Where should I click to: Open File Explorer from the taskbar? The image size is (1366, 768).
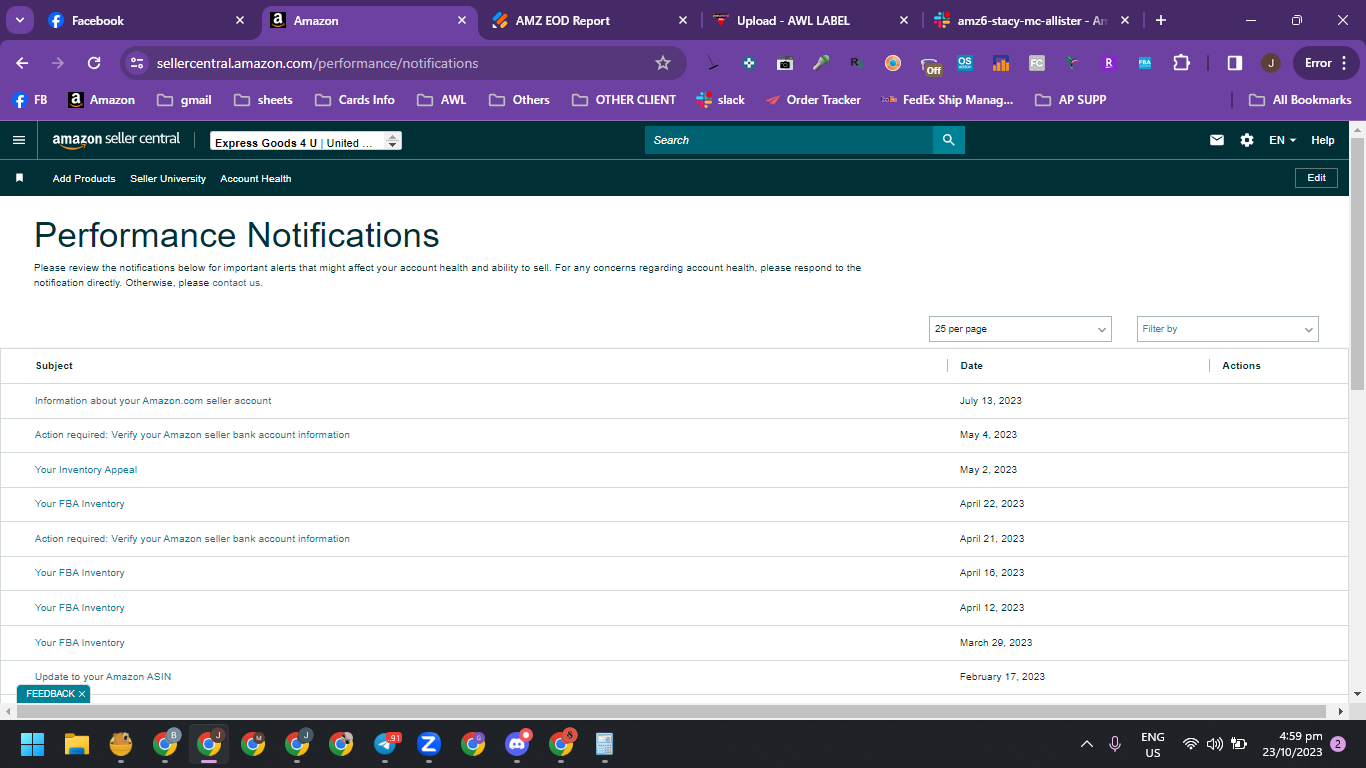77,744
